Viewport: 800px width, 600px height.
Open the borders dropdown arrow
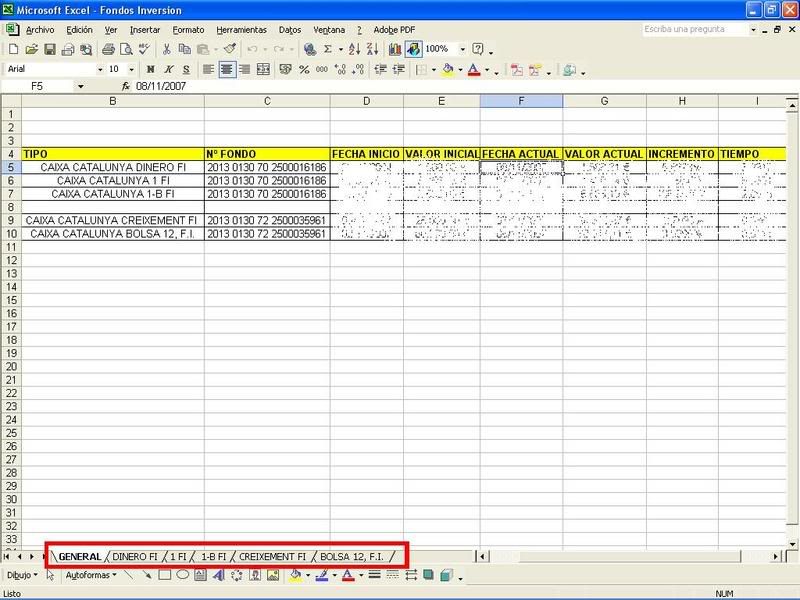pos(434,69)
